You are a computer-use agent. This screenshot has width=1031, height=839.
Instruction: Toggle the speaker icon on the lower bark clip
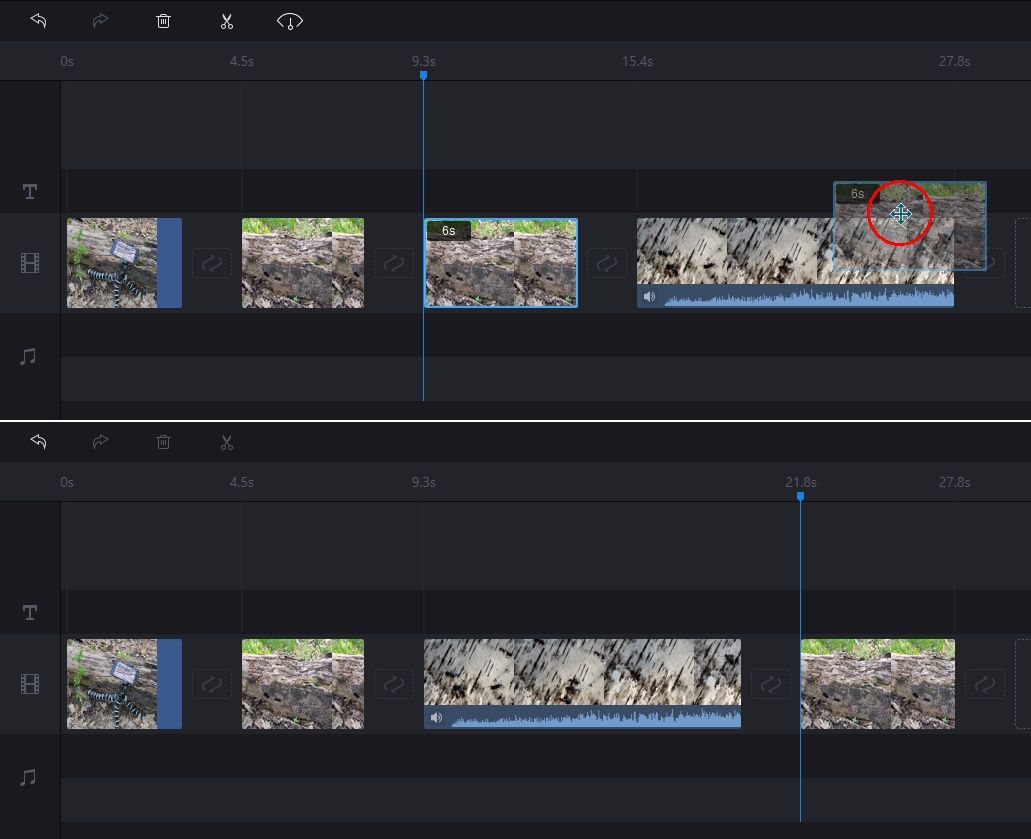click(x=437, y=717)
